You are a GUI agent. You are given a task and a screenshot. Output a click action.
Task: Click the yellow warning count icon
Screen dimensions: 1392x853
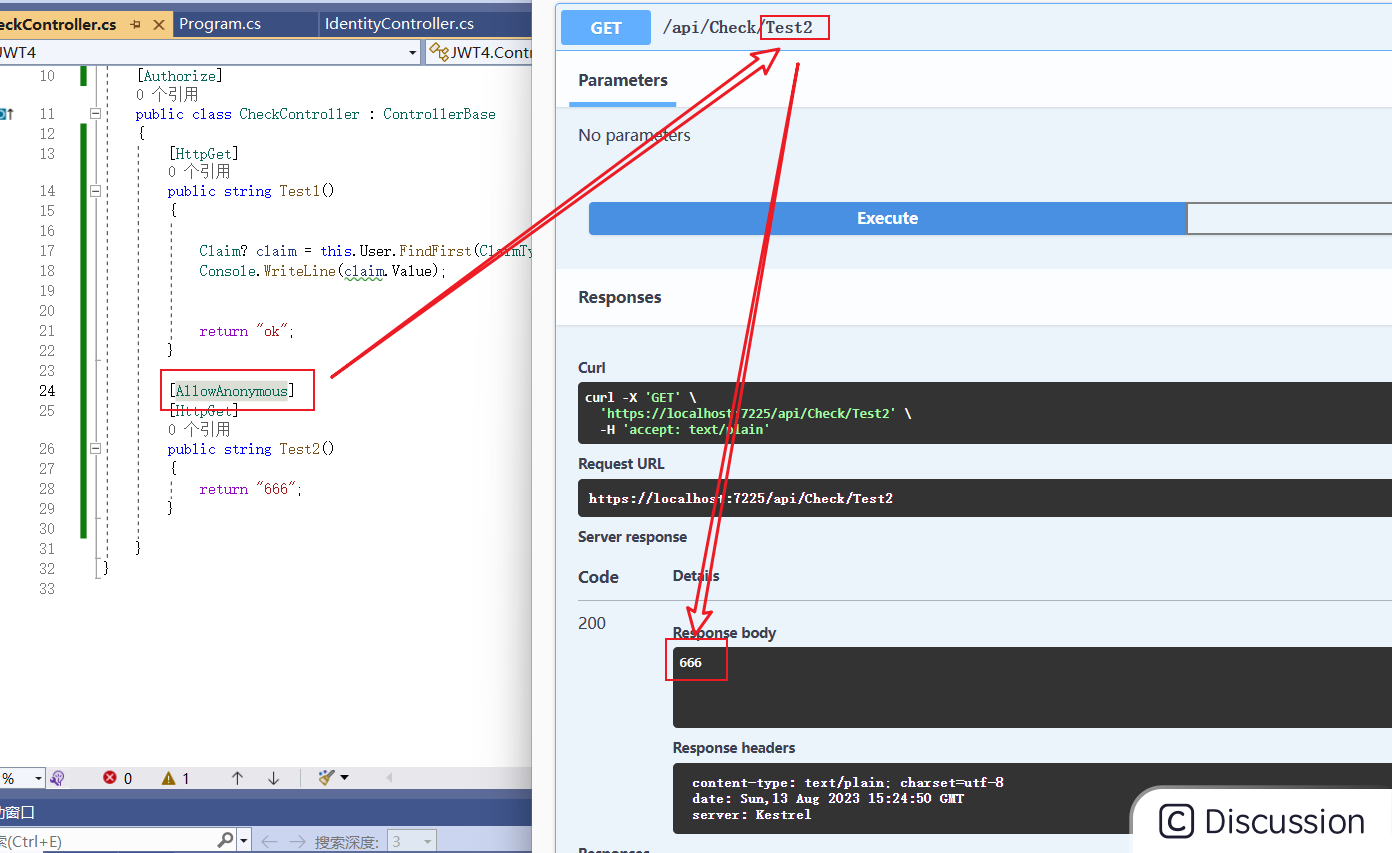(168, 778)
